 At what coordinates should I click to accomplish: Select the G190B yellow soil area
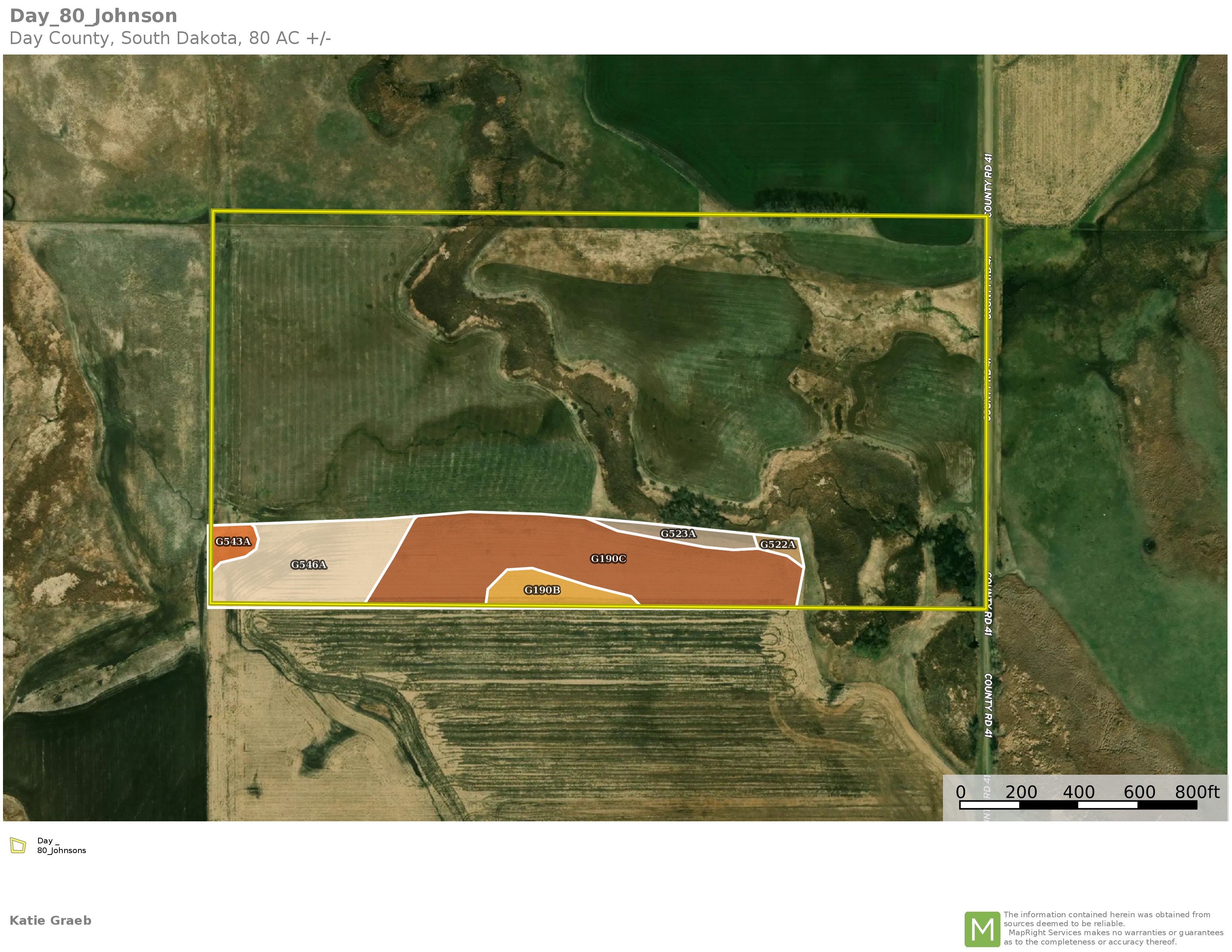pyautogui.click(x=542, y=590)
